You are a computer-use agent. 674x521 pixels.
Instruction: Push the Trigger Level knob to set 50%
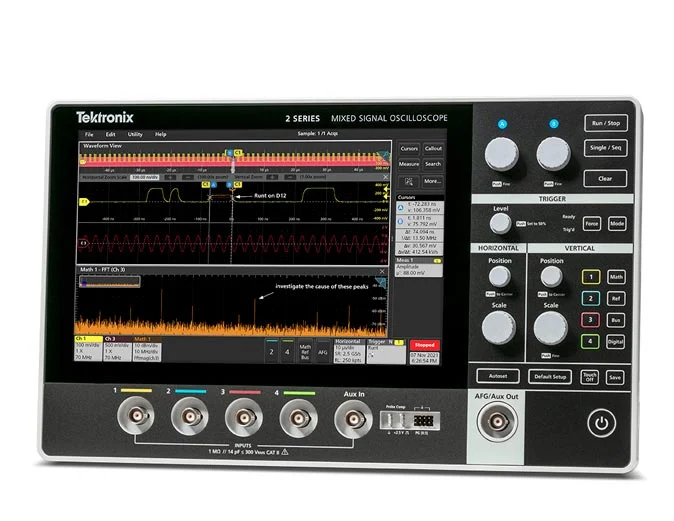501,224
